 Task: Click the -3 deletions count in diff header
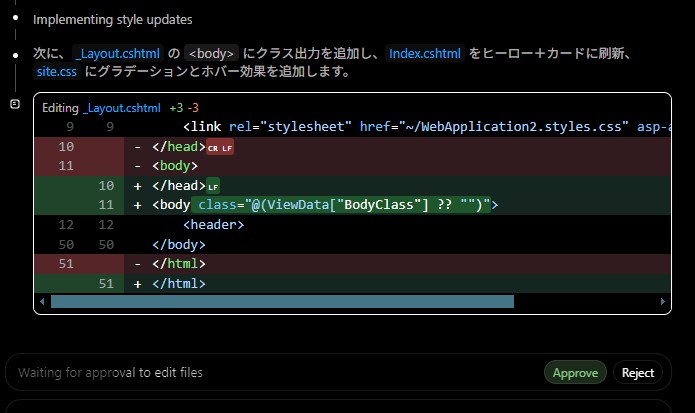[193, 107]
